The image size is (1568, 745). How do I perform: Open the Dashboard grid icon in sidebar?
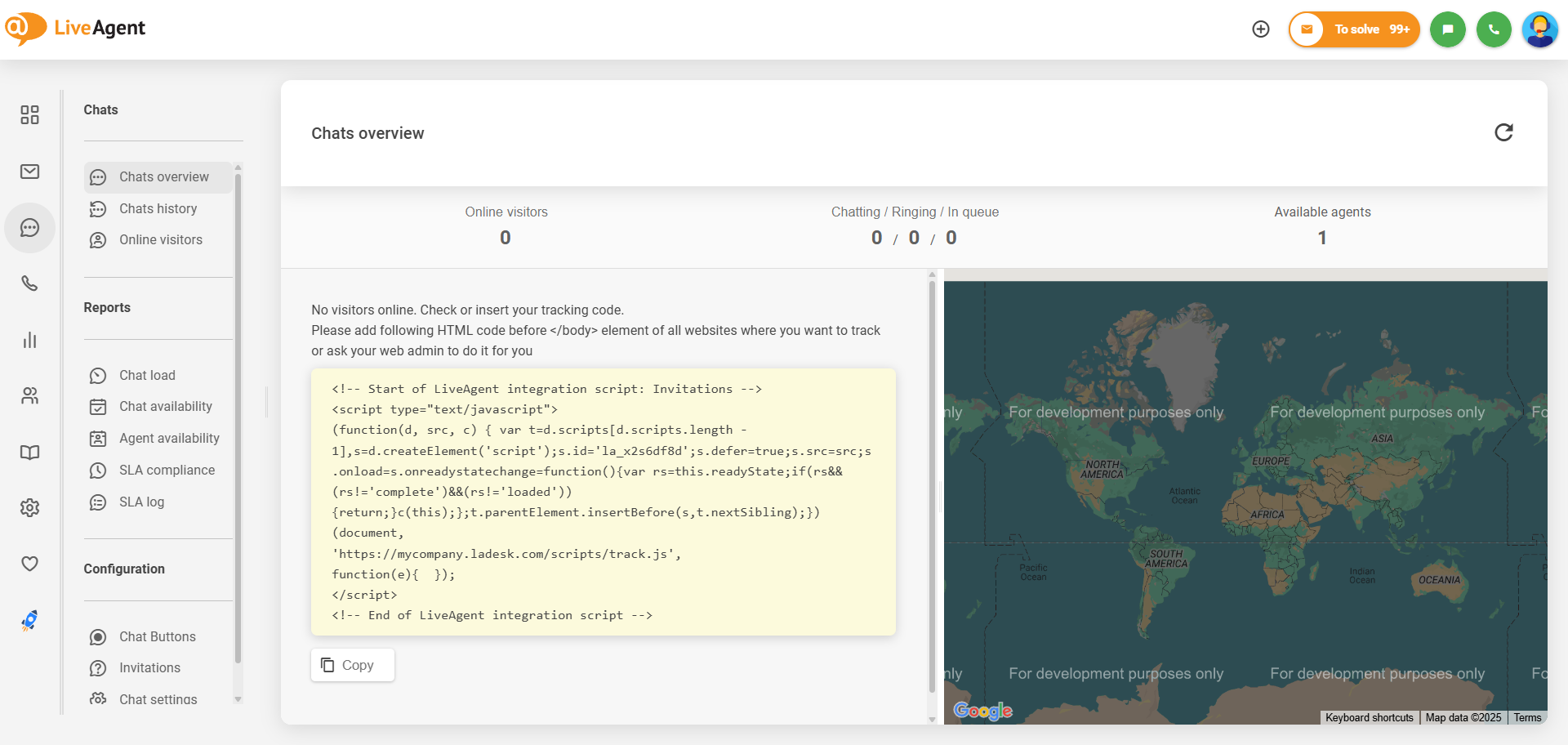point(29,115)
